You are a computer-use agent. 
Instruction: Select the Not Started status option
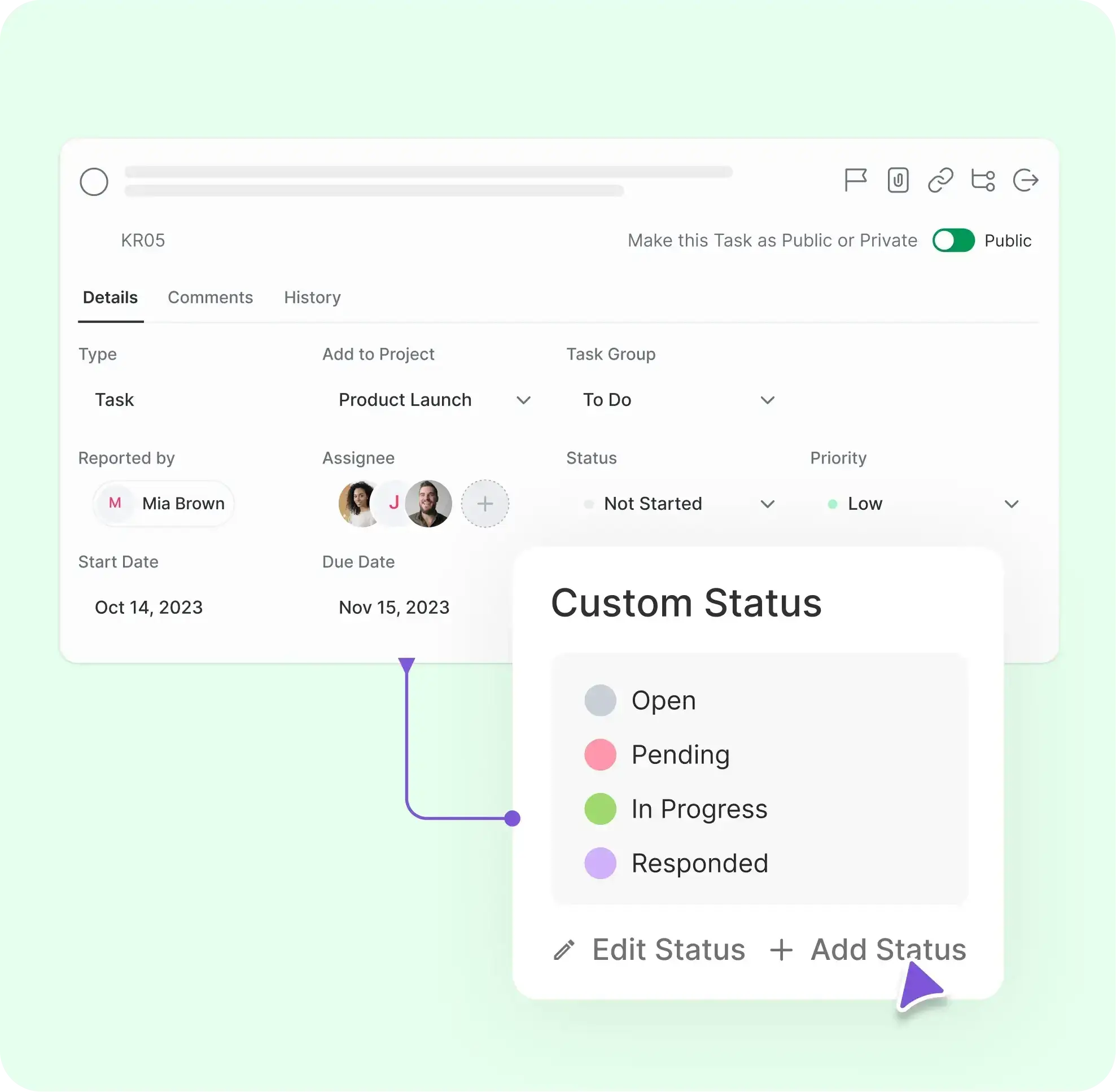[x=653, y=504]
